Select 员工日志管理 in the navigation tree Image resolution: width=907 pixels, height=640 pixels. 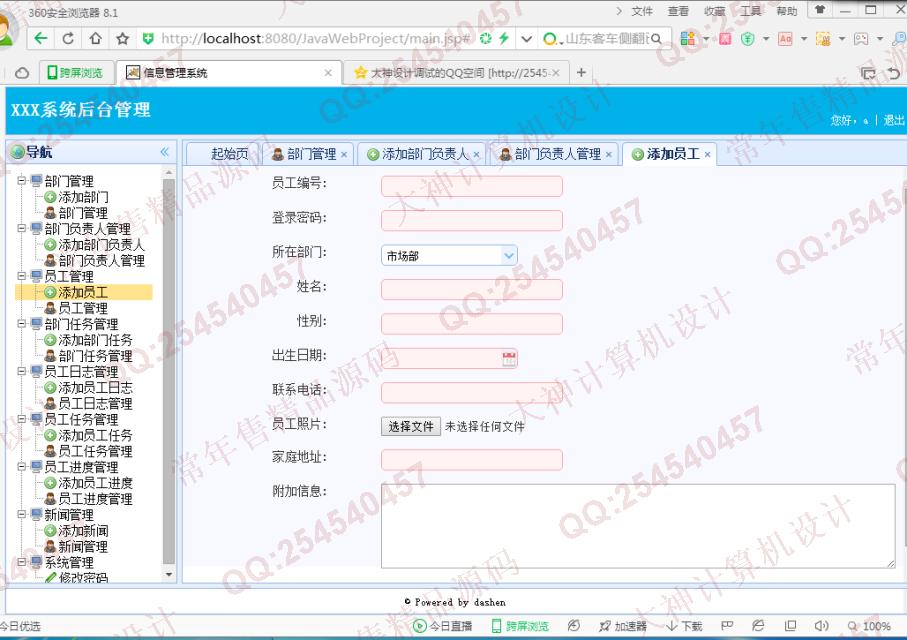point(94,404)
